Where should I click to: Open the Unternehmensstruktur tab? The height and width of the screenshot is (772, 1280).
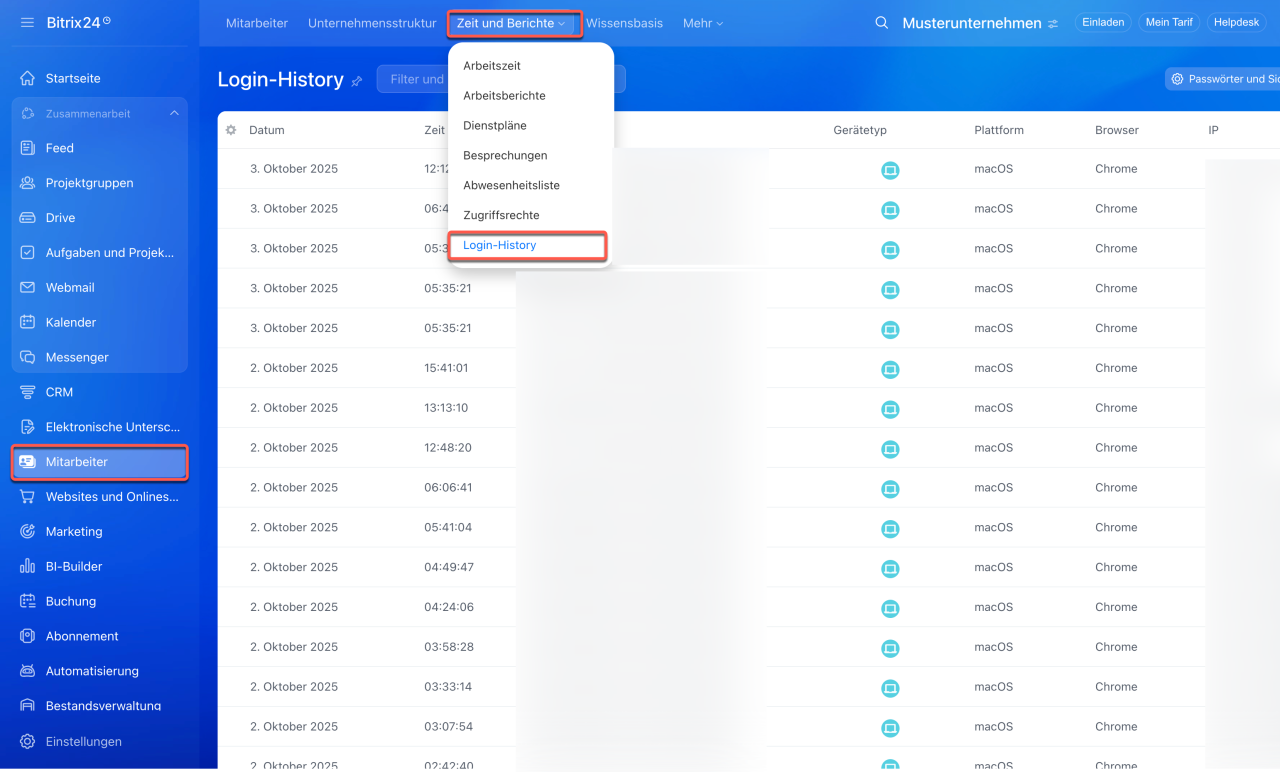click(x=372, y=23)
